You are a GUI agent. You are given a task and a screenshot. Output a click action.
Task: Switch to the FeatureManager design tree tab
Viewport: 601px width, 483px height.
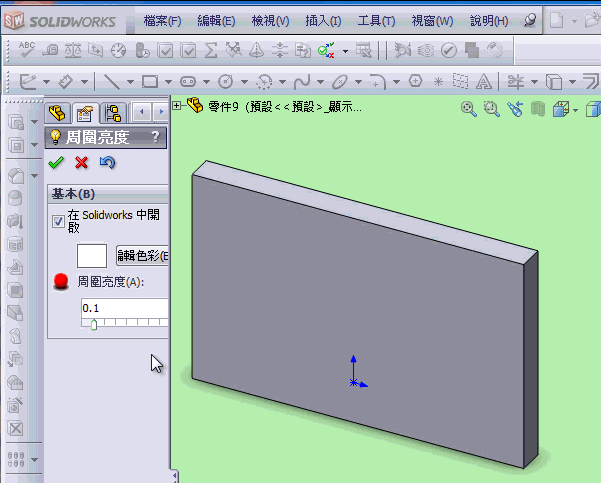point(57,113)
